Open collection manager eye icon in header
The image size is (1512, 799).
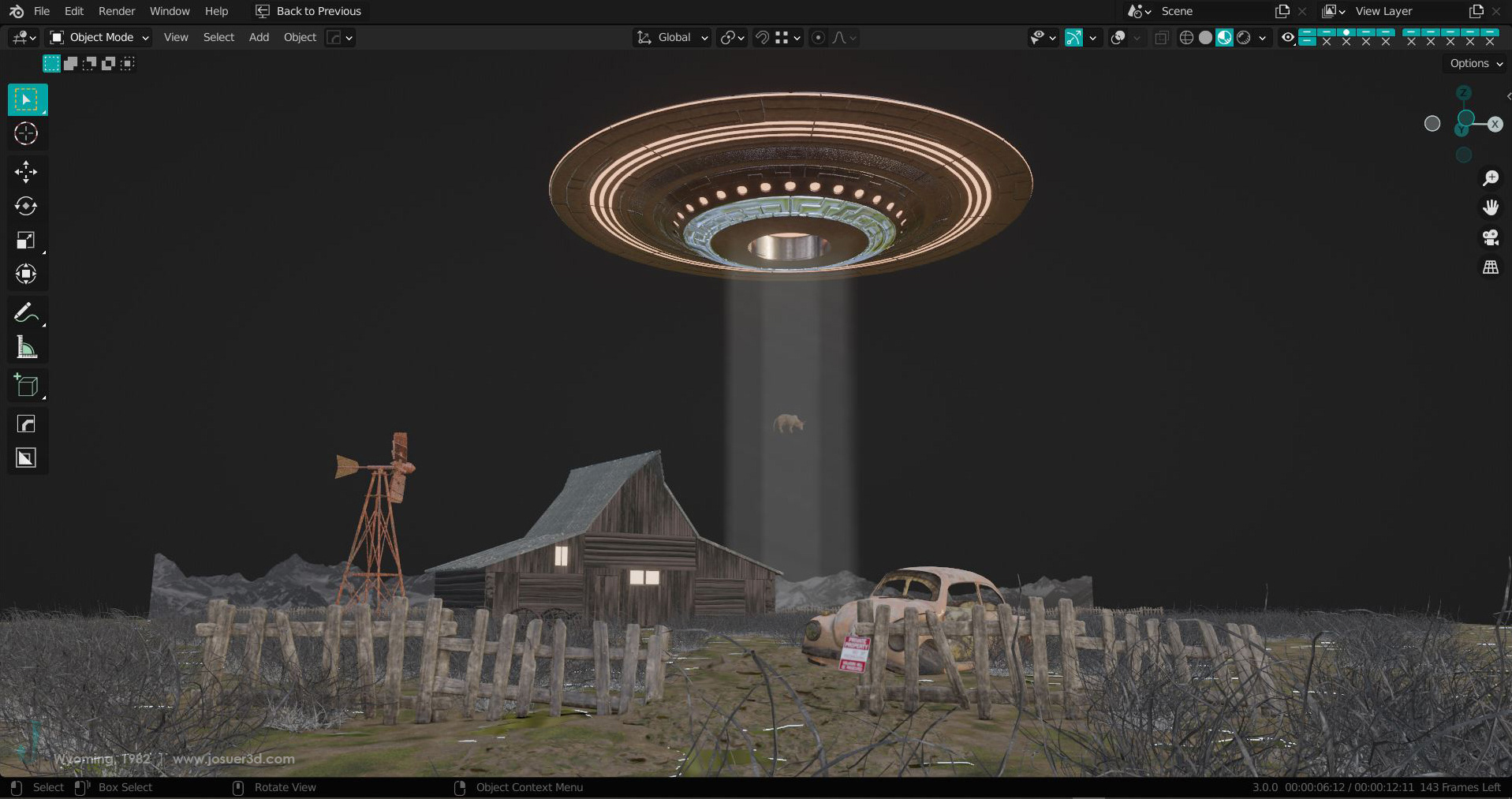point(1288,37)
